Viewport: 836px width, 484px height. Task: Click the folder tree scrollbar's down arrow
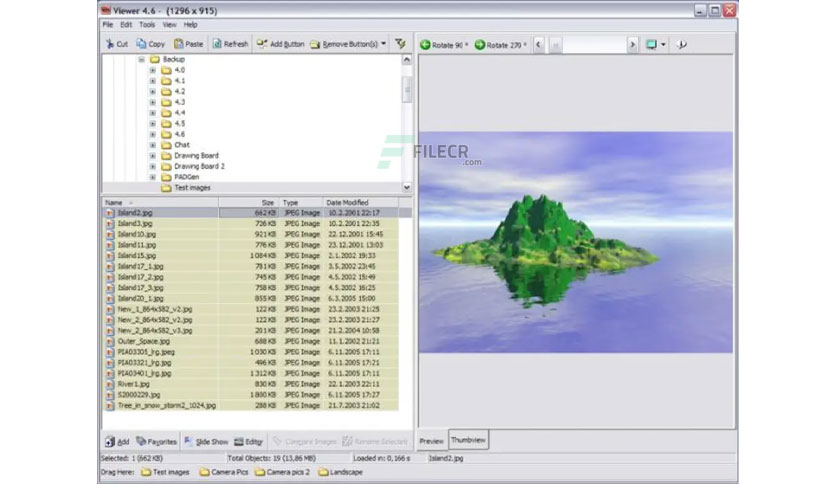407,187
